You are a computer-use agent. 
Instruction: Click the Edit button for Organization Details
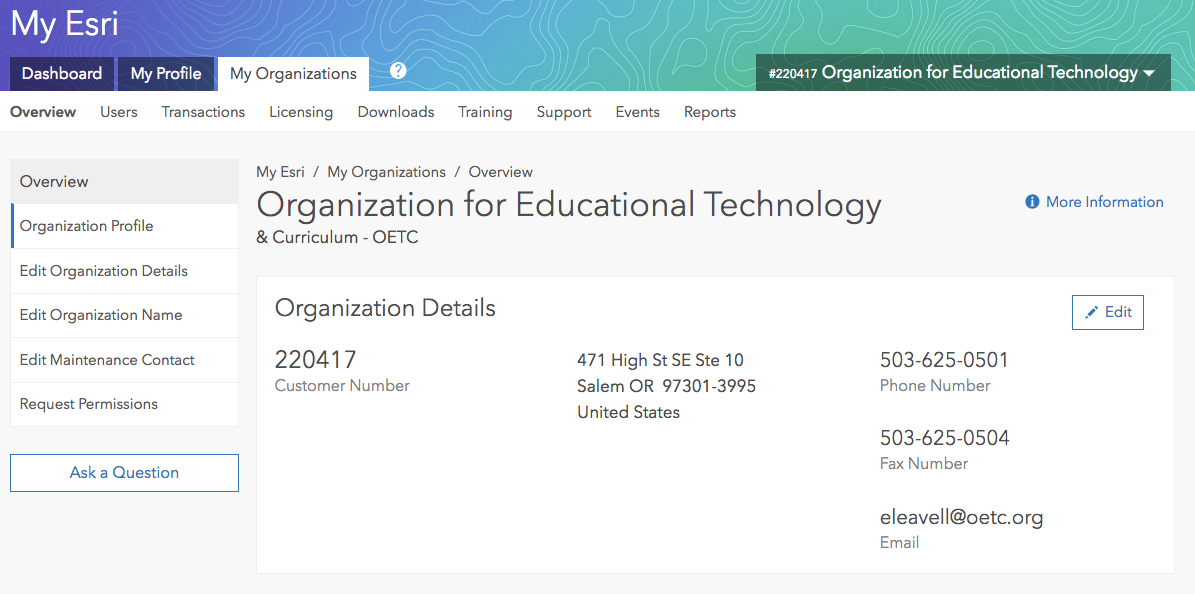coord(1107,312)
